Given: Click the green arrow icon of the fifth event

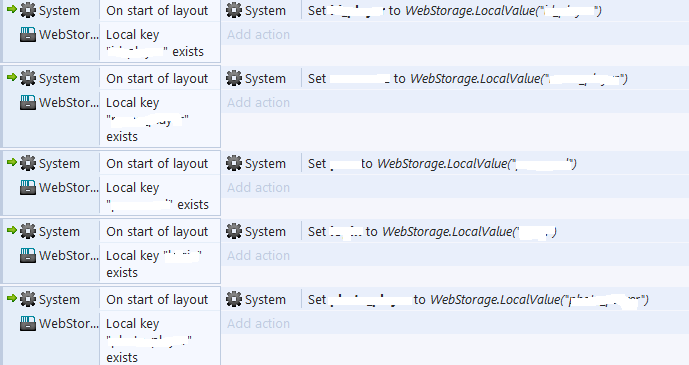Looking at the screenshot, I should pos(12,298).
